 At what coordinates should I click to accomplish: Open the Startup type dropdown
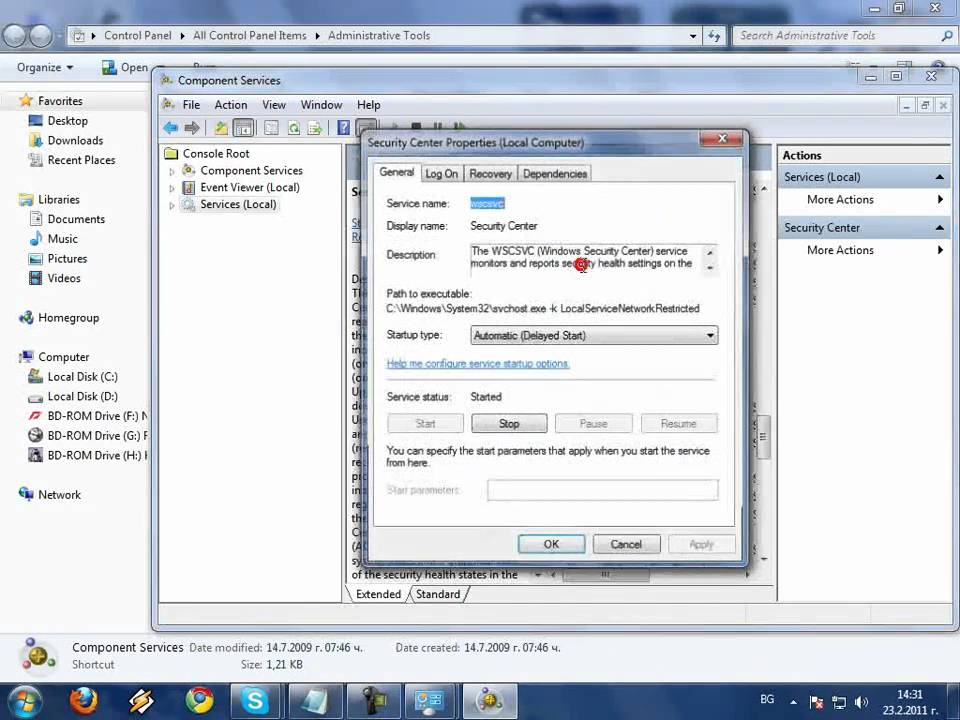(710, 336)
